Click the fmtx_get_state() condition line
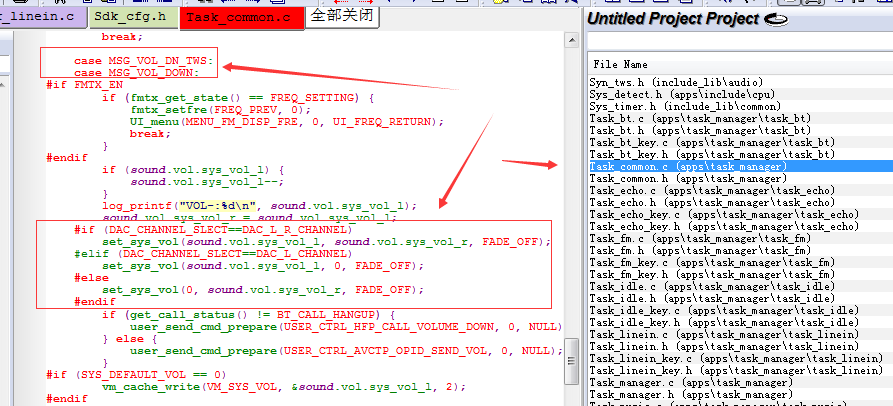The height and width of the screenshot is (406, 893). tap(238, 97)
